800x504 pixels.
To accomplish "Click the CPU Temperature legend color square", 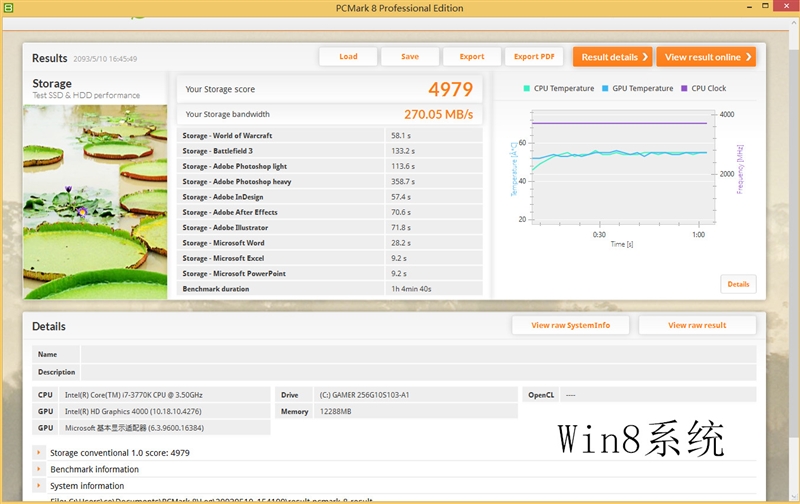I will [x=527, y=89].
